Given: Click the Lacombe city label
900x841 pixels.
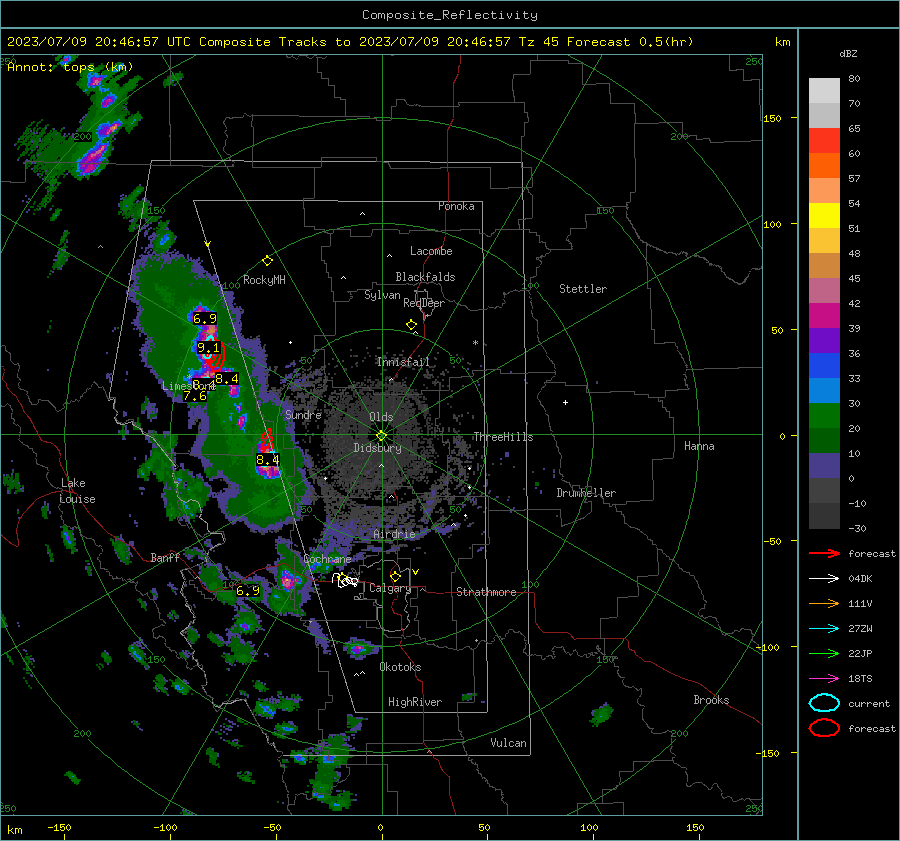Looking at the screenshot, I should 431,251.
